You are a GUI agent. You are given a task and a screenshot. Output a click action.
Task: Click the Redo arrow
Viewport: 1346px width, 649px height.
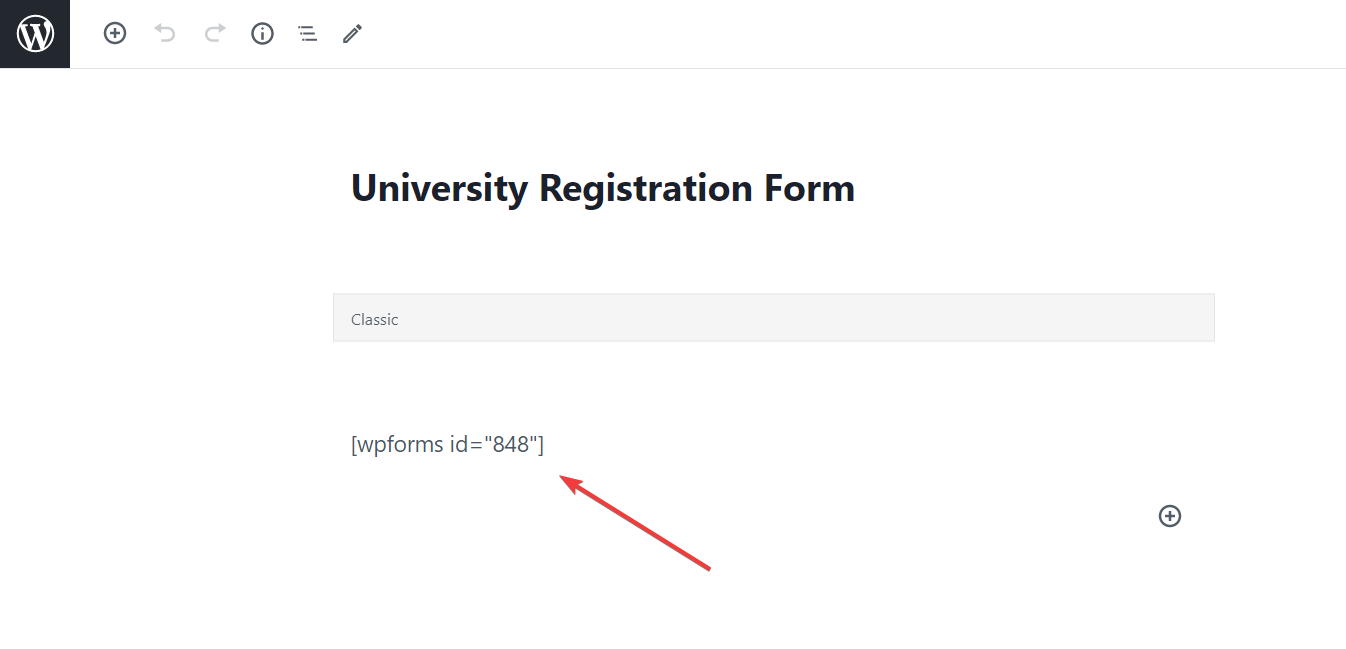point(214,34)
